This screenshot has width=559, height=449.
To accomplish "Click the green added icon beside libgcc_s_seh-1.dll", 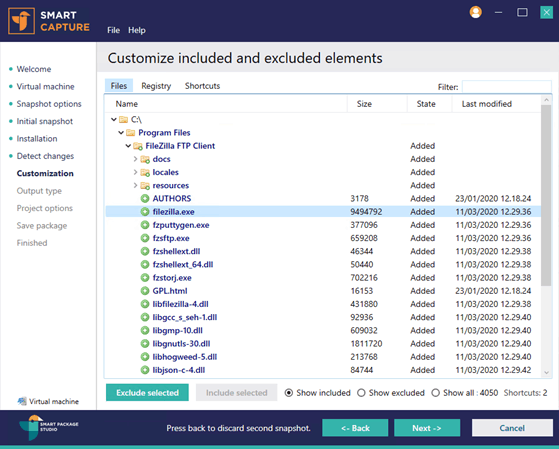I will click(x=145, y=317).
